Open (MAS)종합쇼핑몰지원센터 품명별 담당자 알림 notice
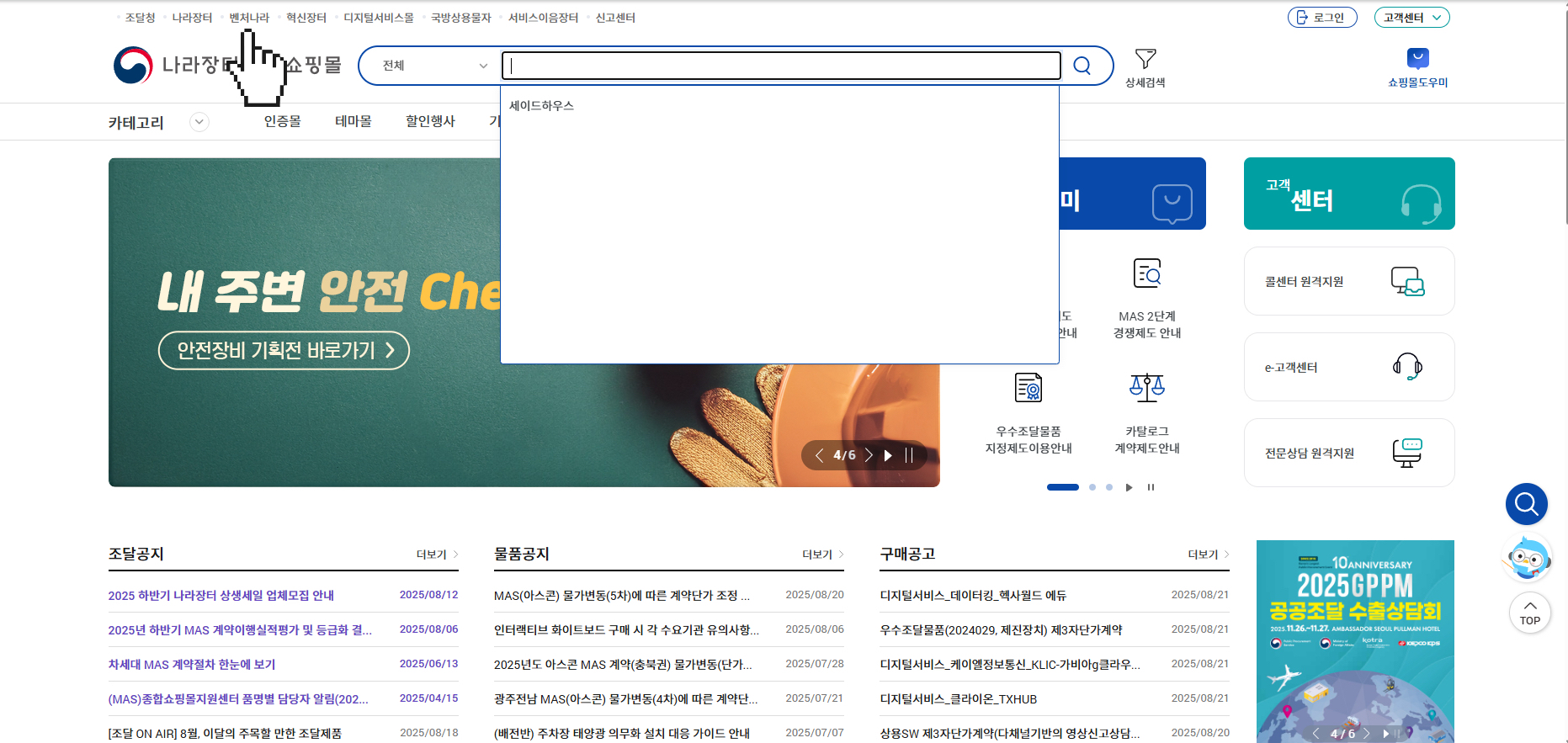Viewport: 1568px width, 743px height. point(238,699)
